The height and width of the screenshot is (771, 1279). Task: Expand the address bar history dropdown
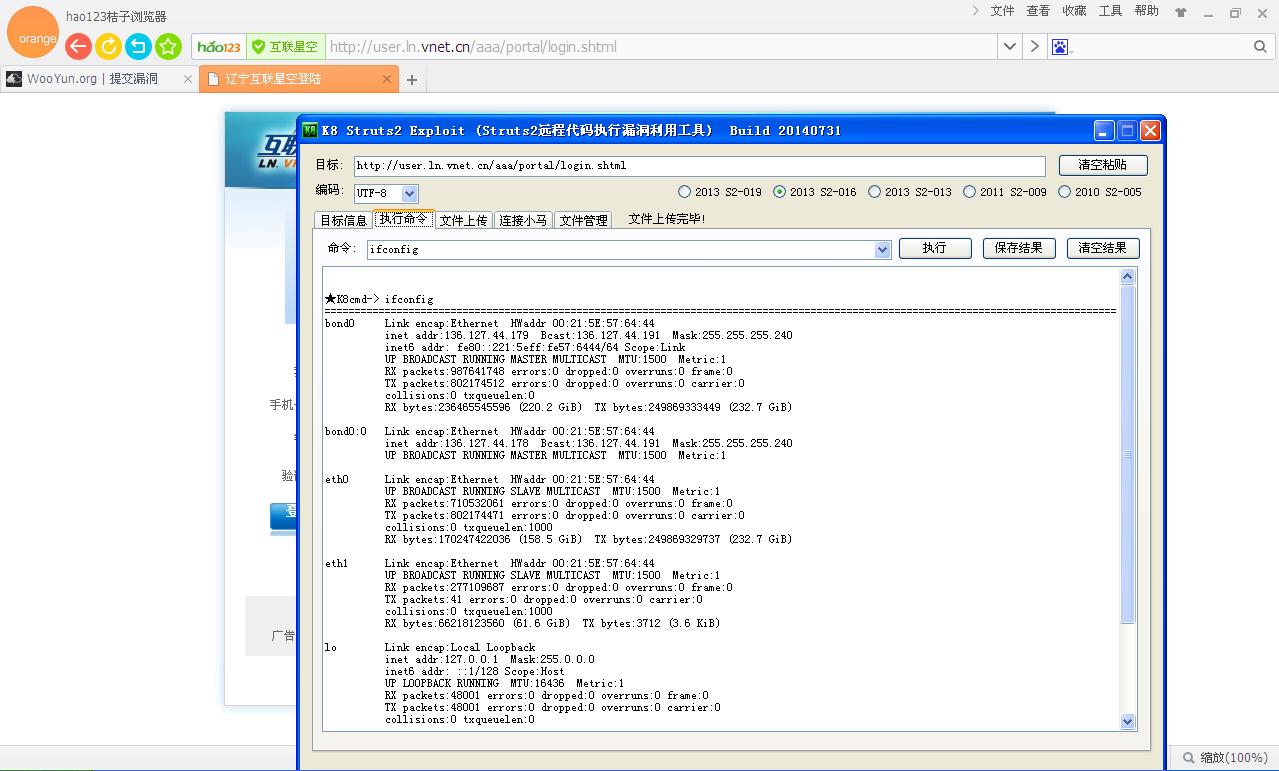click(x=1009, y=47)
